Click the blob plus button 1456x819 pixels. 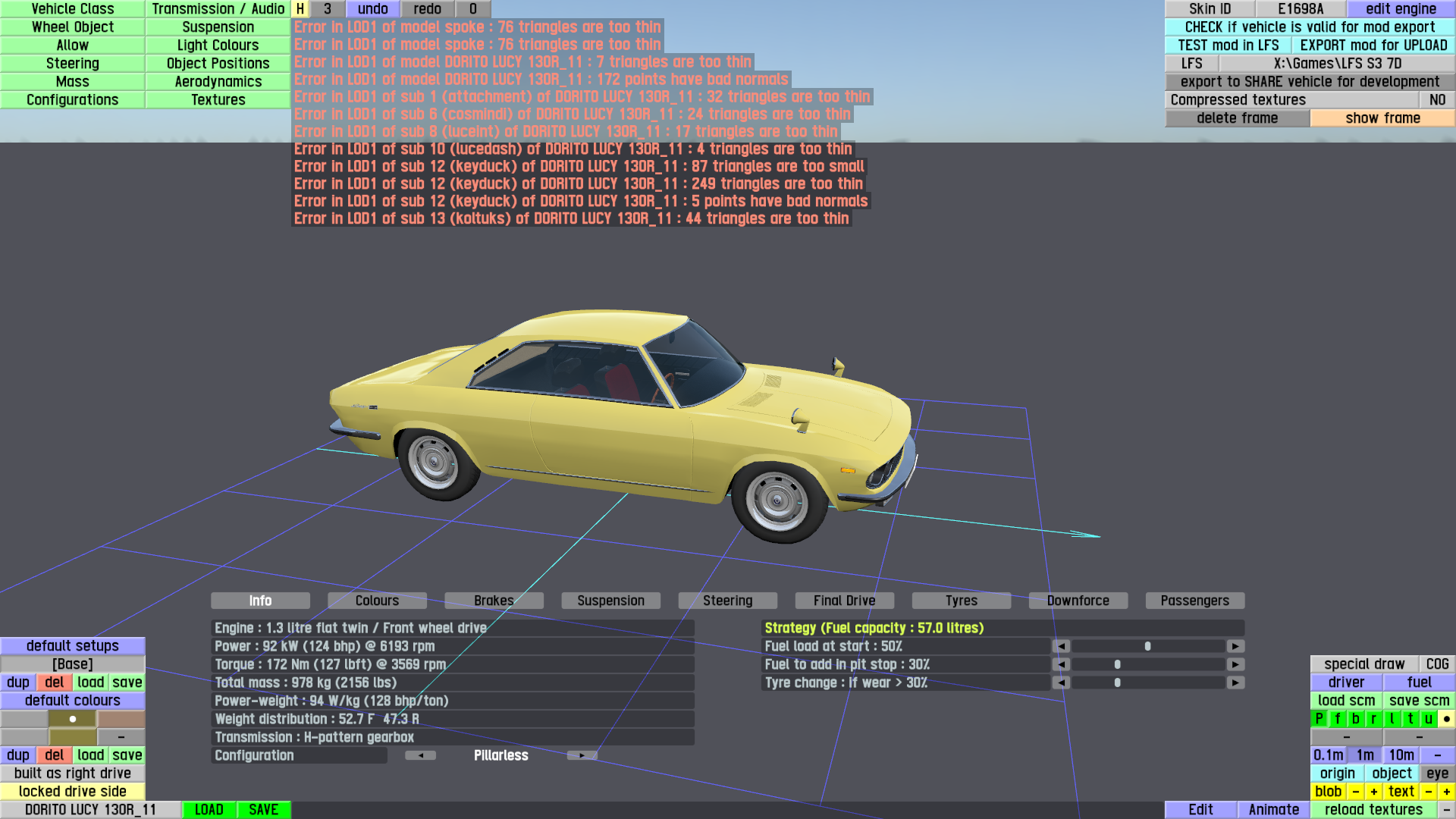pyautogui.click(x=1374, y=792)
